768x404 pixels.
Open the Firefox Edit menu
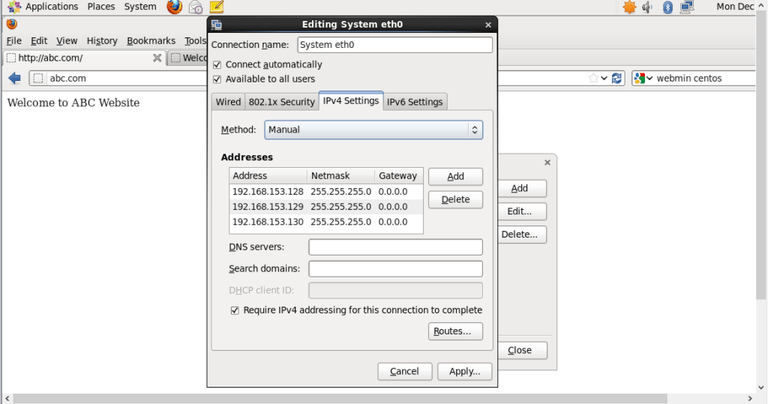coord(39,41)
